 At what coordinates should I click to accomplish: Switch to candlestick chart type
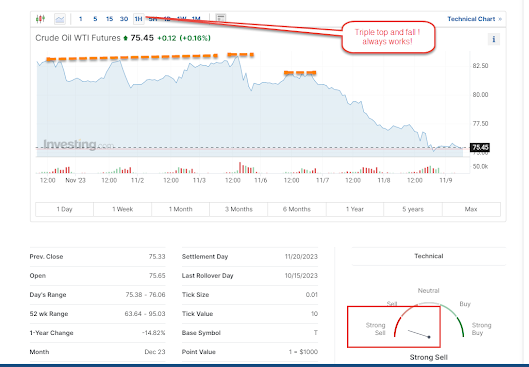(x=40, y=19)
